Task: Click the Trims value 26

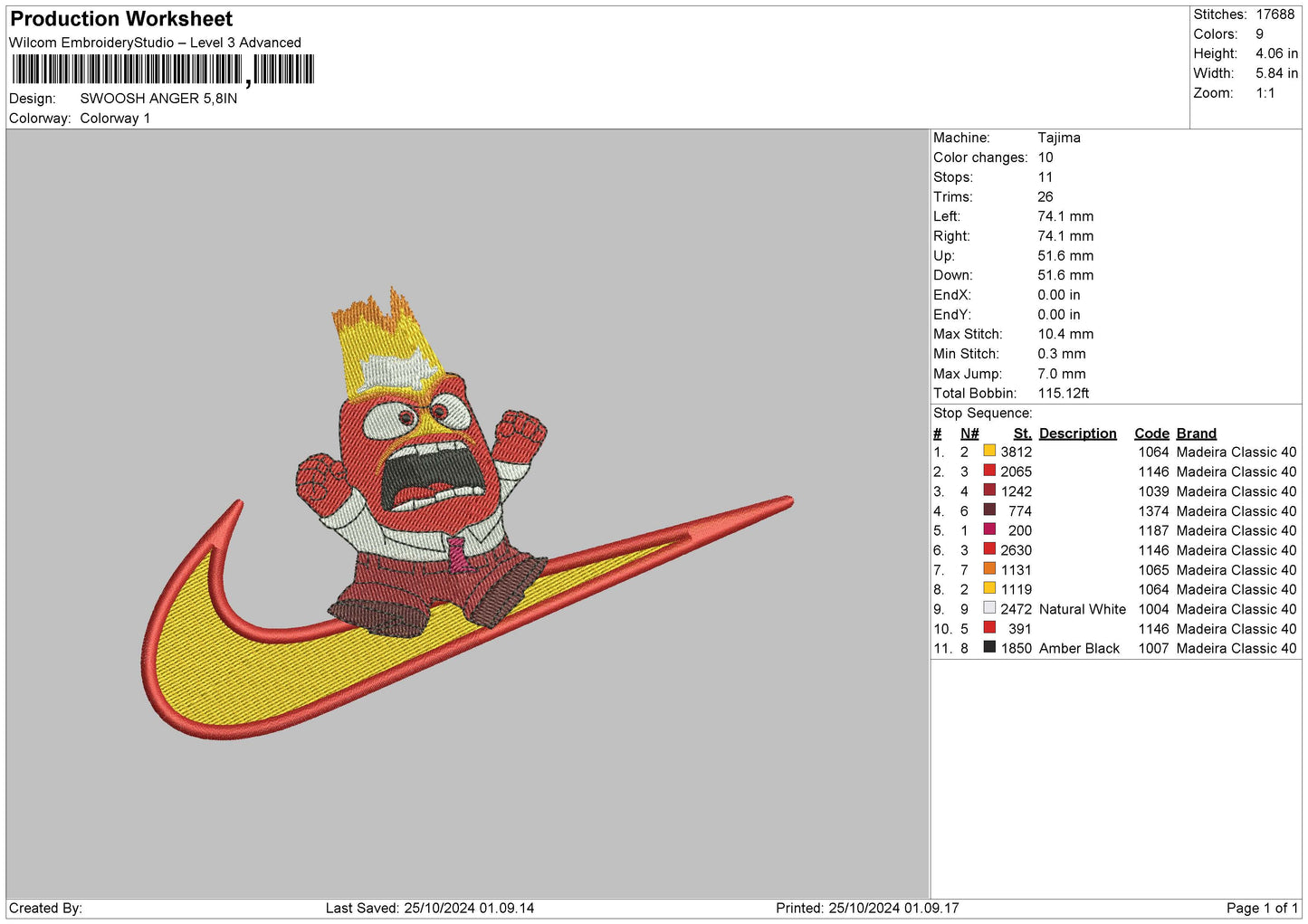Action: tap(1045, 197)
